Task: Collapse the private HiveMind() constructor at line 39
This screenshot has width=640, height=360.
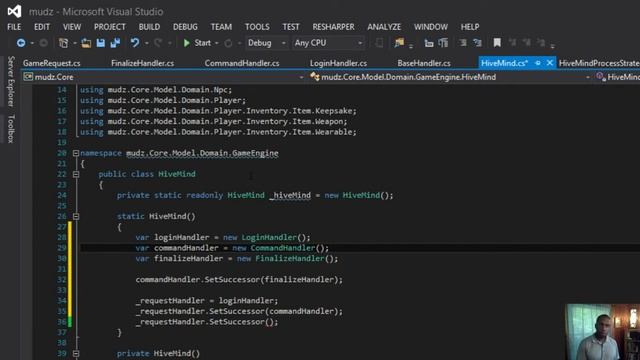Action: point(76,353)
